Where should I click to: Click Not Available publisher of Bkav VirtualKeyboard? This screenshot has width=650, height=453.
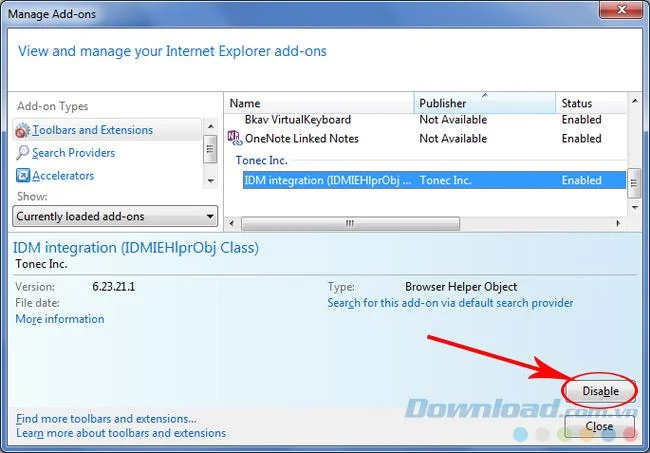[453, 120]
